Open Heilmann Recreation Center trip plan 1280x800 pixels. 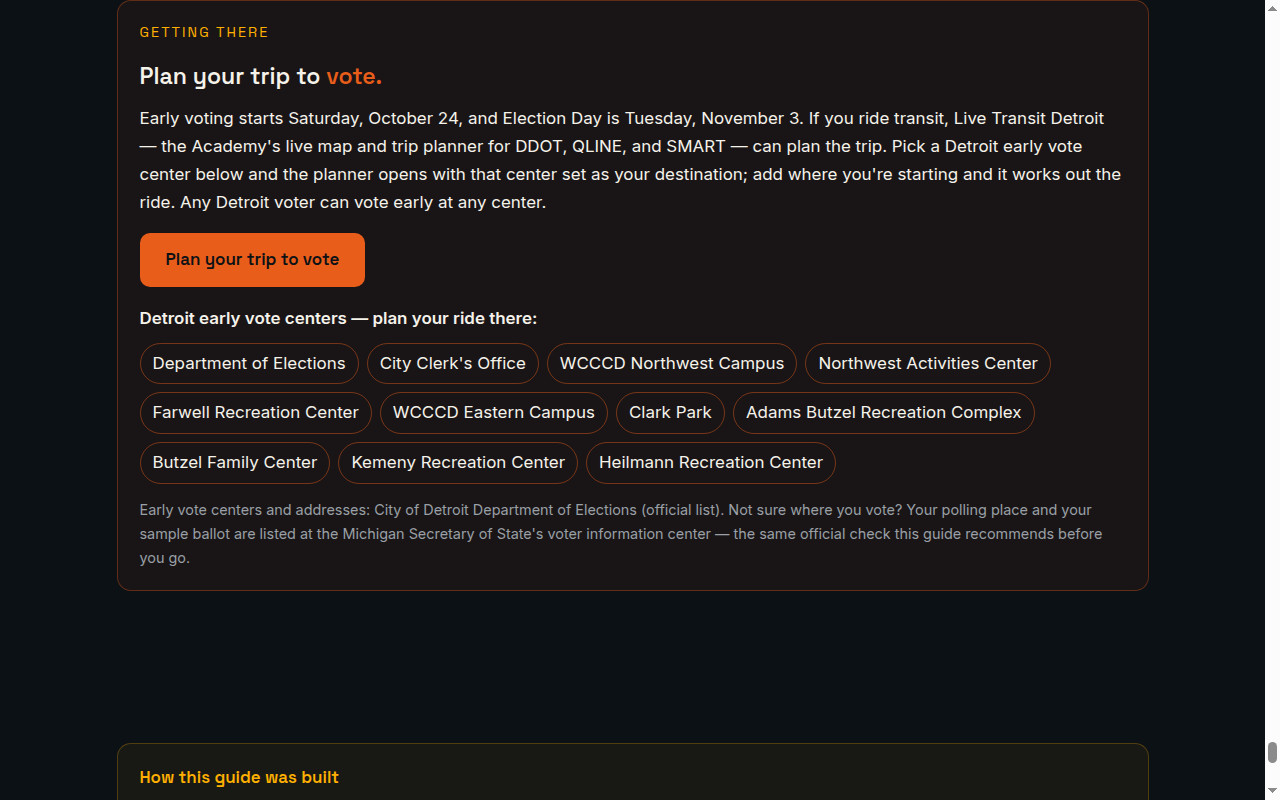point(711,462)
